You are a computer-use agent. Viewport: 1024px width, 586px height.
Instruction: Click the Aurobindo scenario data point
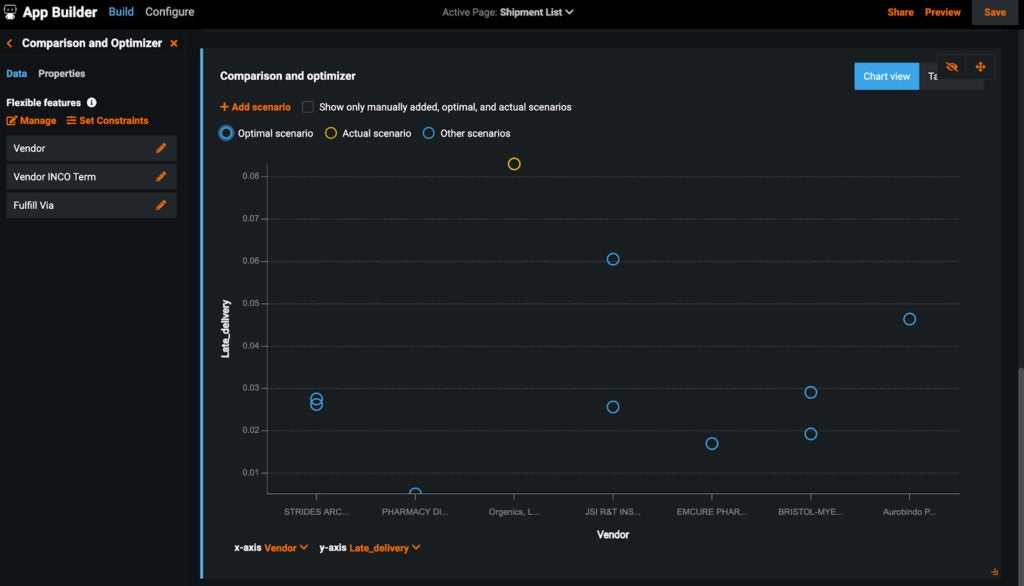[x=909, y=319]
